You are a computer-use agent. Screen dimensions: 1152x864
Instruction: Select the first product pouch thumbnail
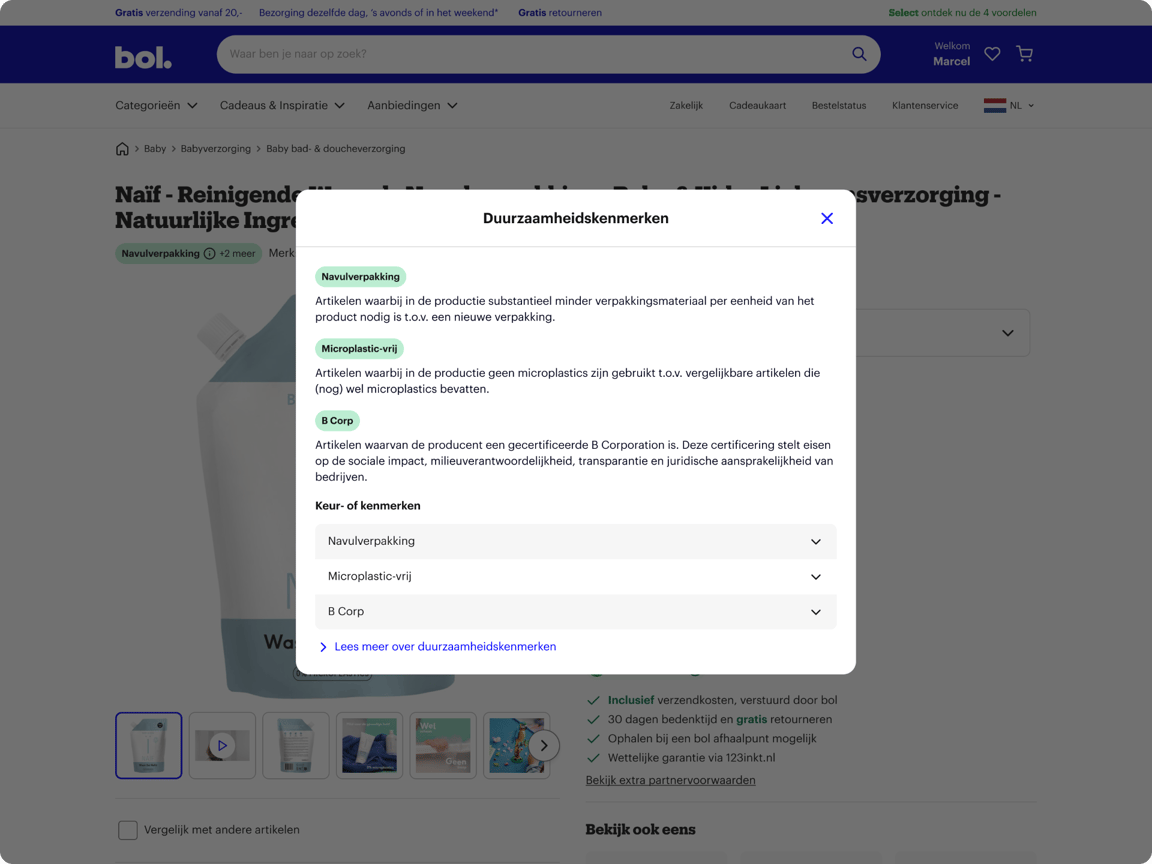(x=148, y=745)
